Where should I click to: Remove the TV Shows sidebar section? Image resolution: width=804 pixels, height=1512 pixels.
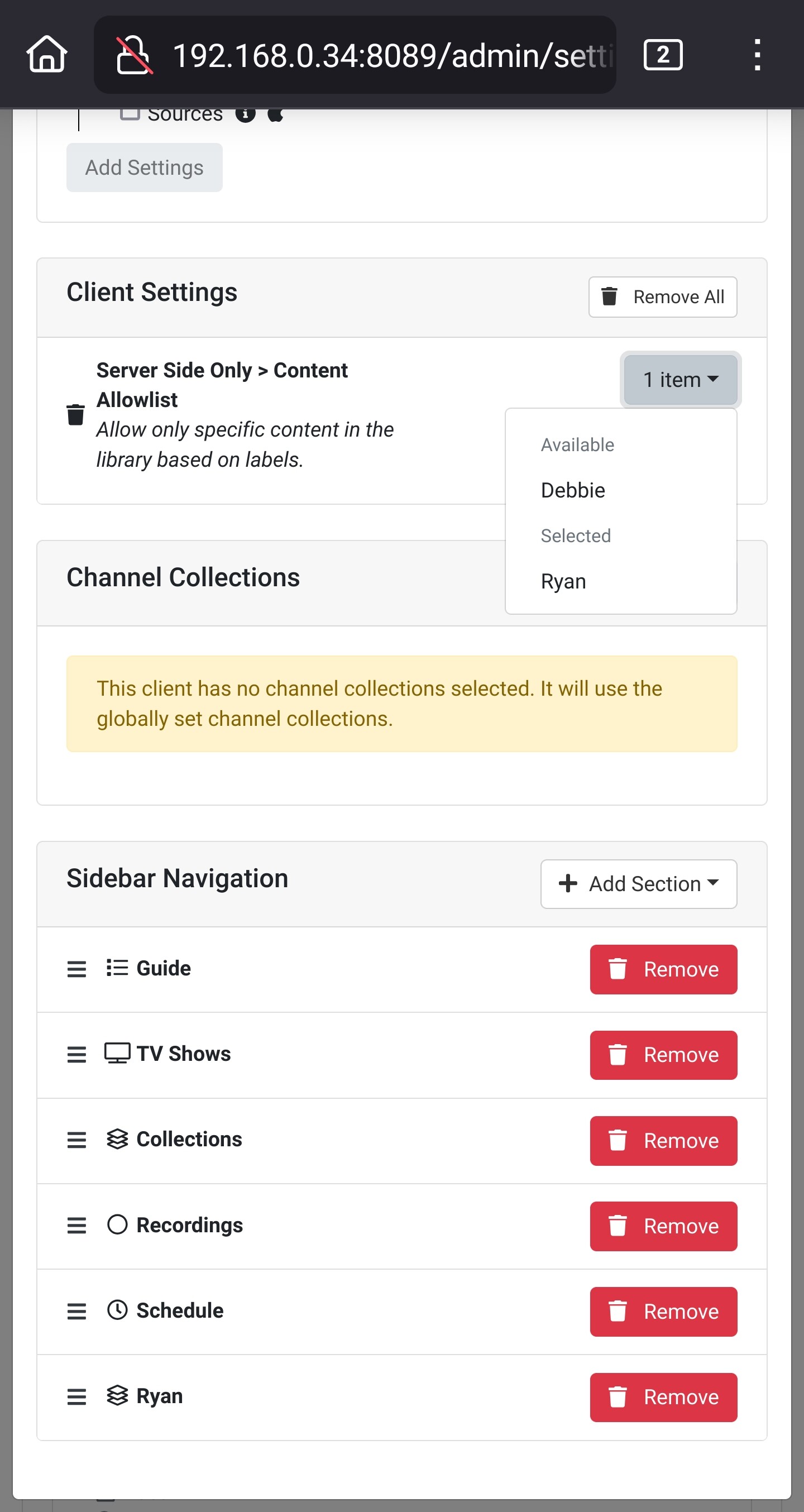point(663,1055)
